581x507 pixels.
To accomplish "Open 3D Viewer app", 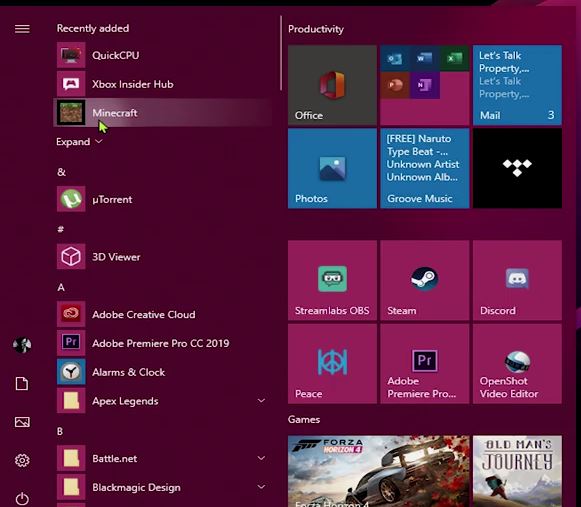I will [x=163, y=256].
